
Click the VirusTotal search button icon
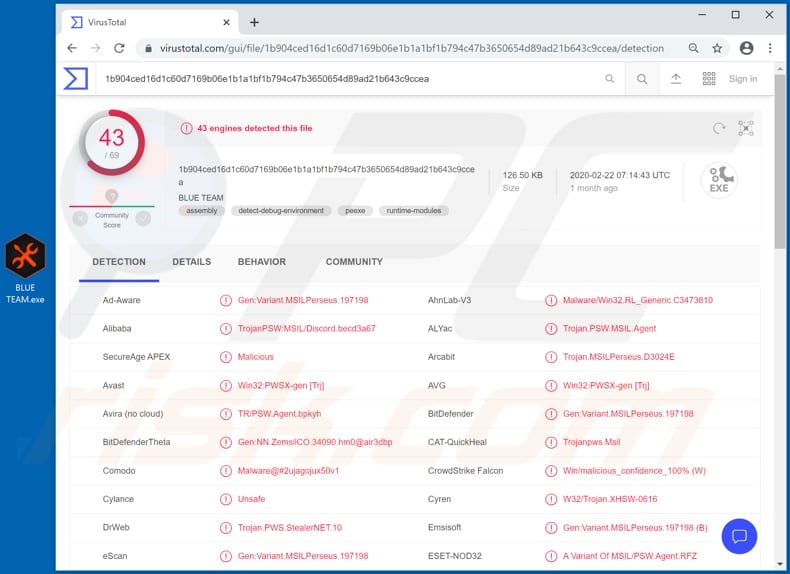coord(642,79)
